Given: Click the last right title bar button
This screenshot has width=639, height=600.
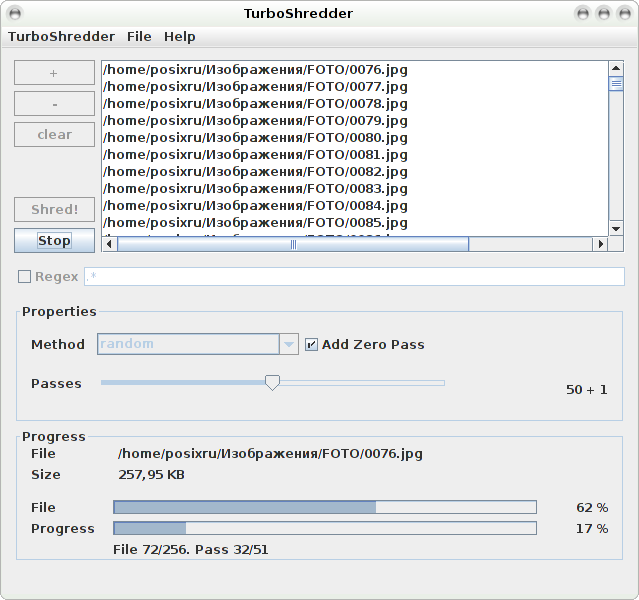Looking at the screenshot, I should click(x=625, y=13).
